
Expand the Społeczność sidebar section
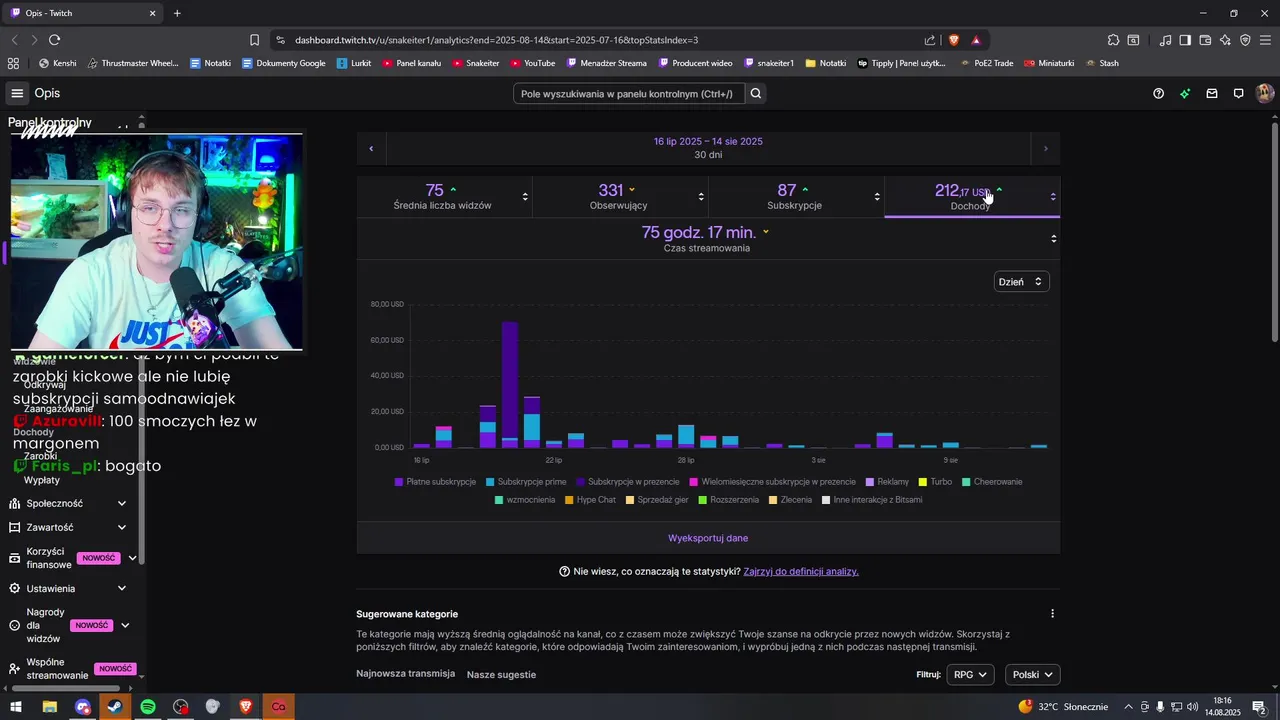[x=122, y=503]
